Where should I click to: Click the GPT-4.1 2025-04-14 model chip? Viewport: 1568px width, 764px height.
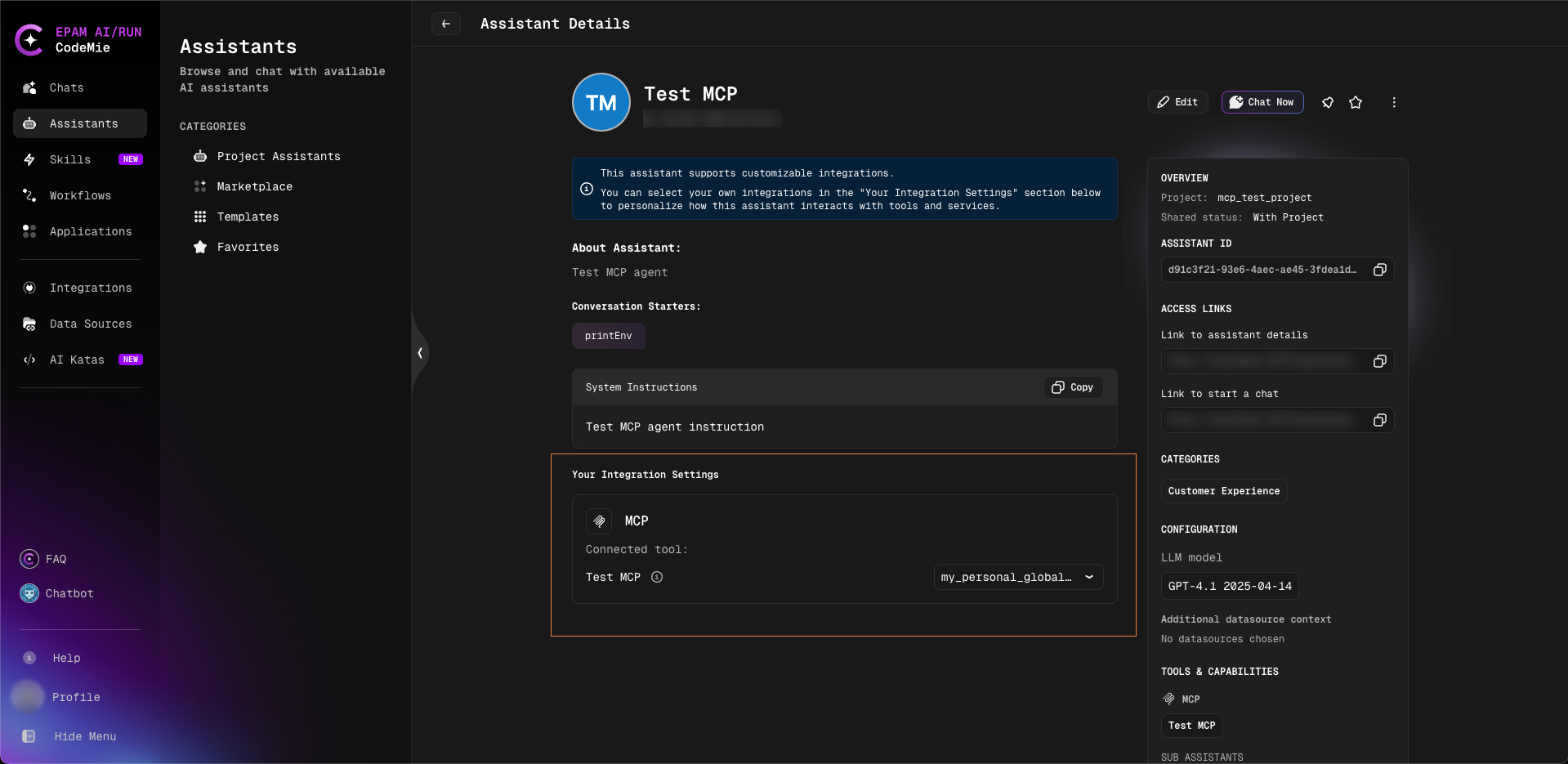click(1230, 586)
